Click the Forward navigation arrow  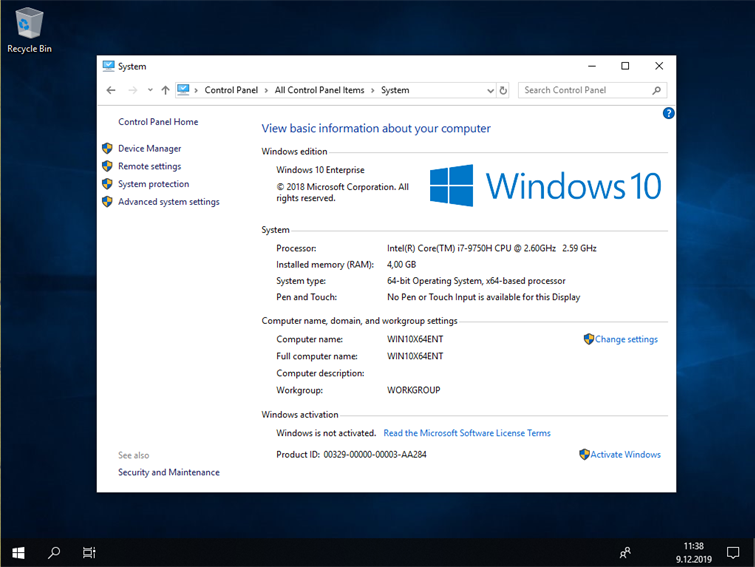[x=133, y=90]
